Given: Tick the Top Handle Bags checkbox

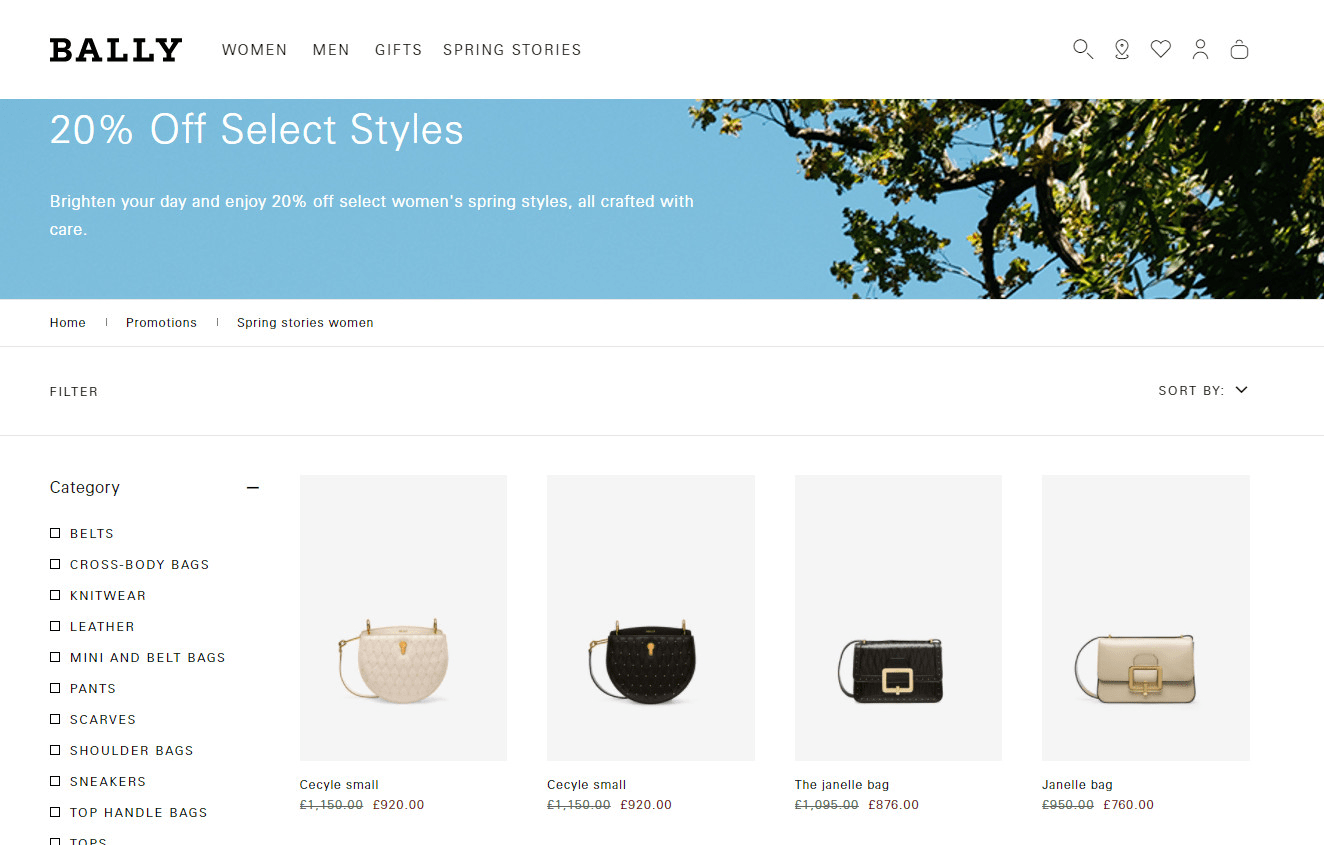Looking at the screenshot, I should [x=55, y=812].
